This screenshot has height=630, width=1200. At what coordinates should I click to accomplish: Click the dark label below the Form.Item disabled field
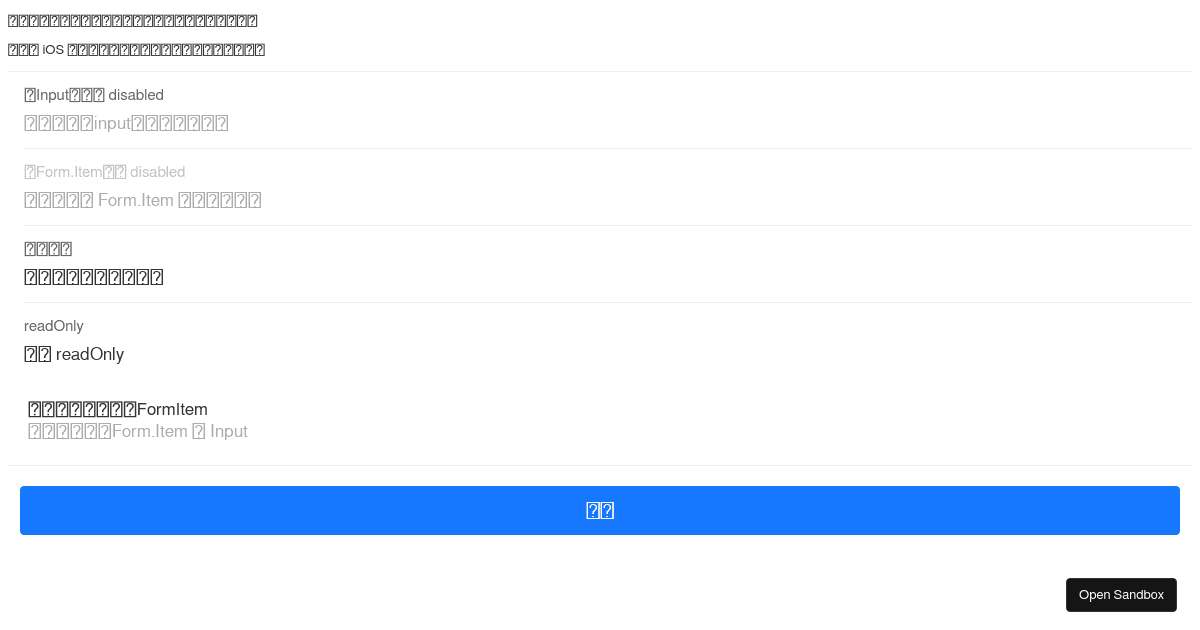pyautogui.click(x=48, y=249)
